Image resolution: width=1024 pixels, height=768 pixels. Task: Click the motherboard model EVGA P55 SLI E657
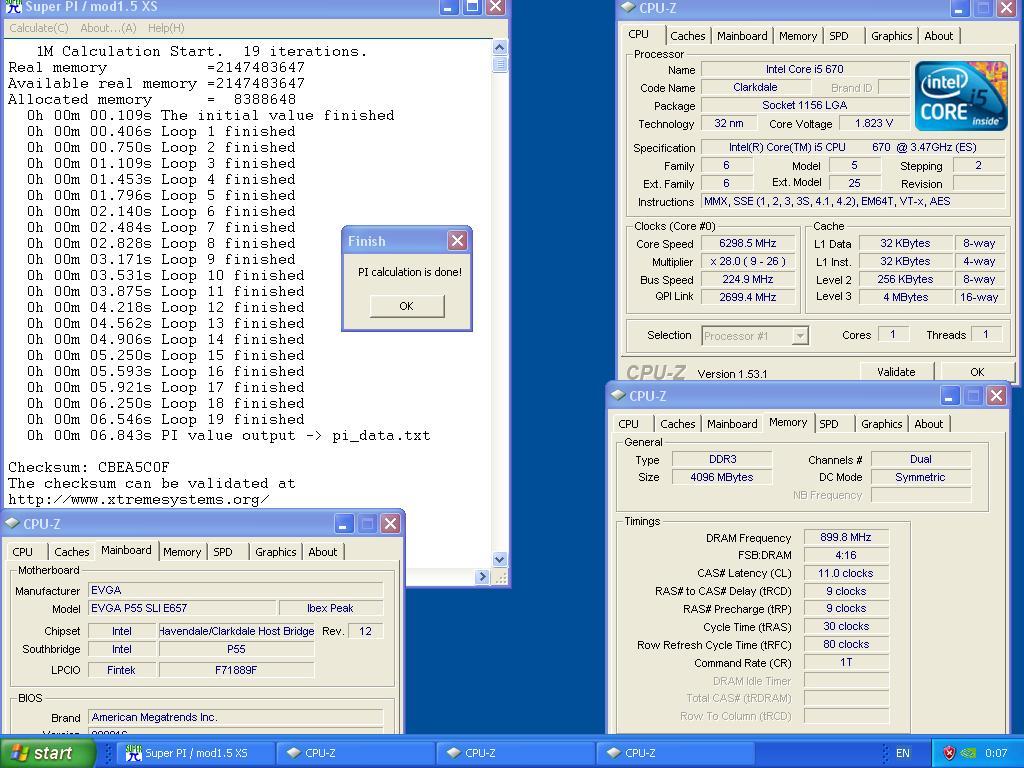click(x=182, y=608)
